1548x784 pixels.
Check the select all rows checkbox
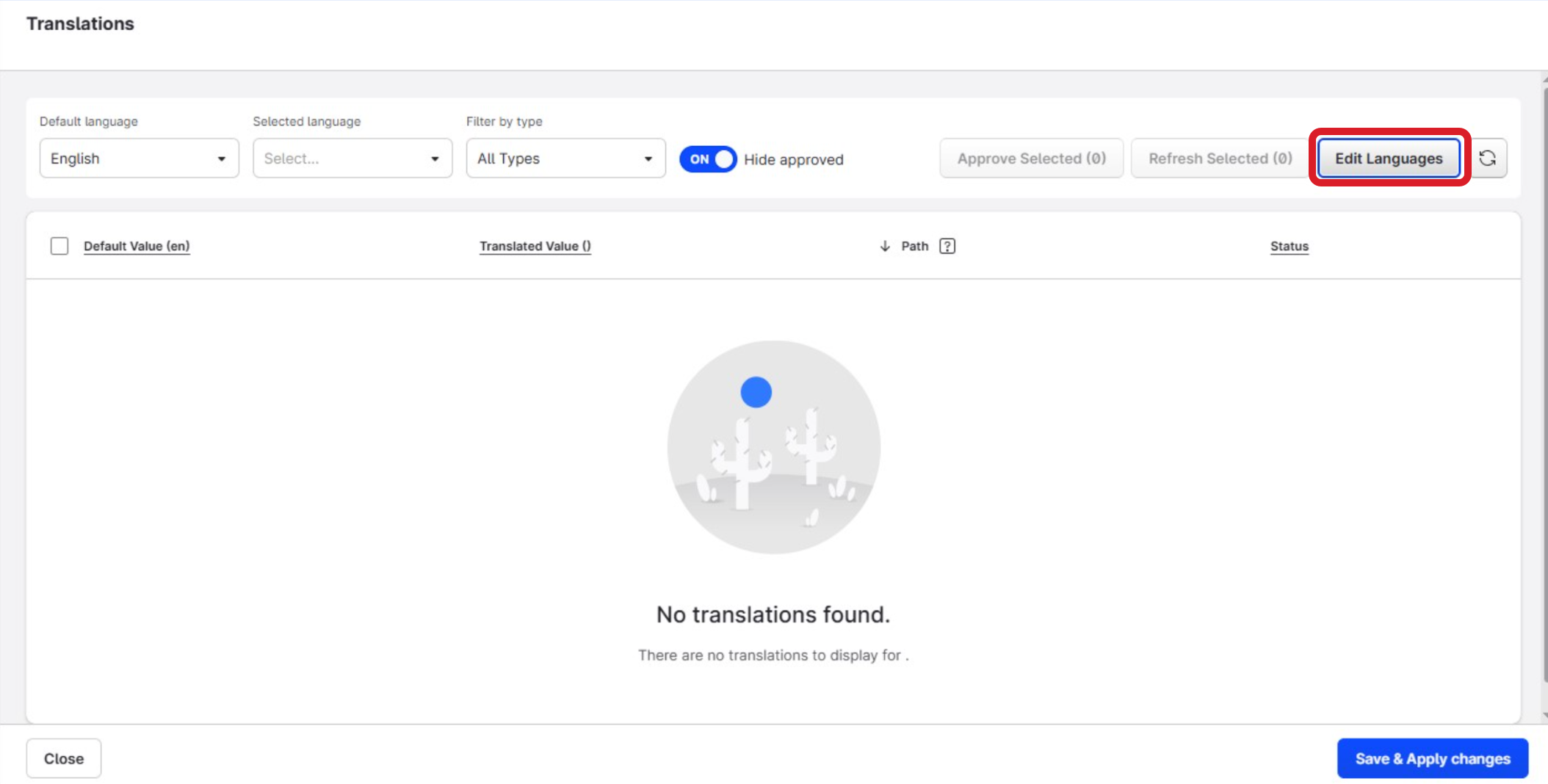59,246
